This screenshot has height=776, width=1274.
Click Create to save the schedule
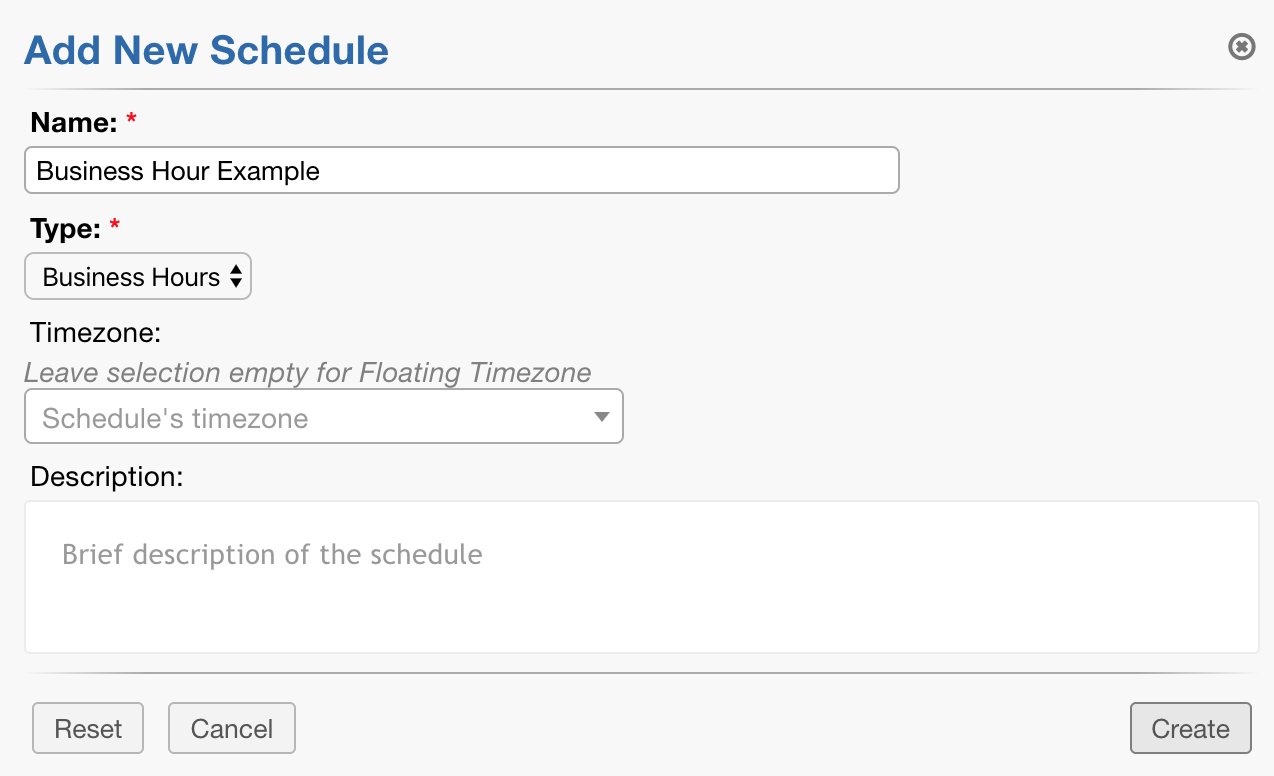pyautogui.click(x=1190, y=729)
